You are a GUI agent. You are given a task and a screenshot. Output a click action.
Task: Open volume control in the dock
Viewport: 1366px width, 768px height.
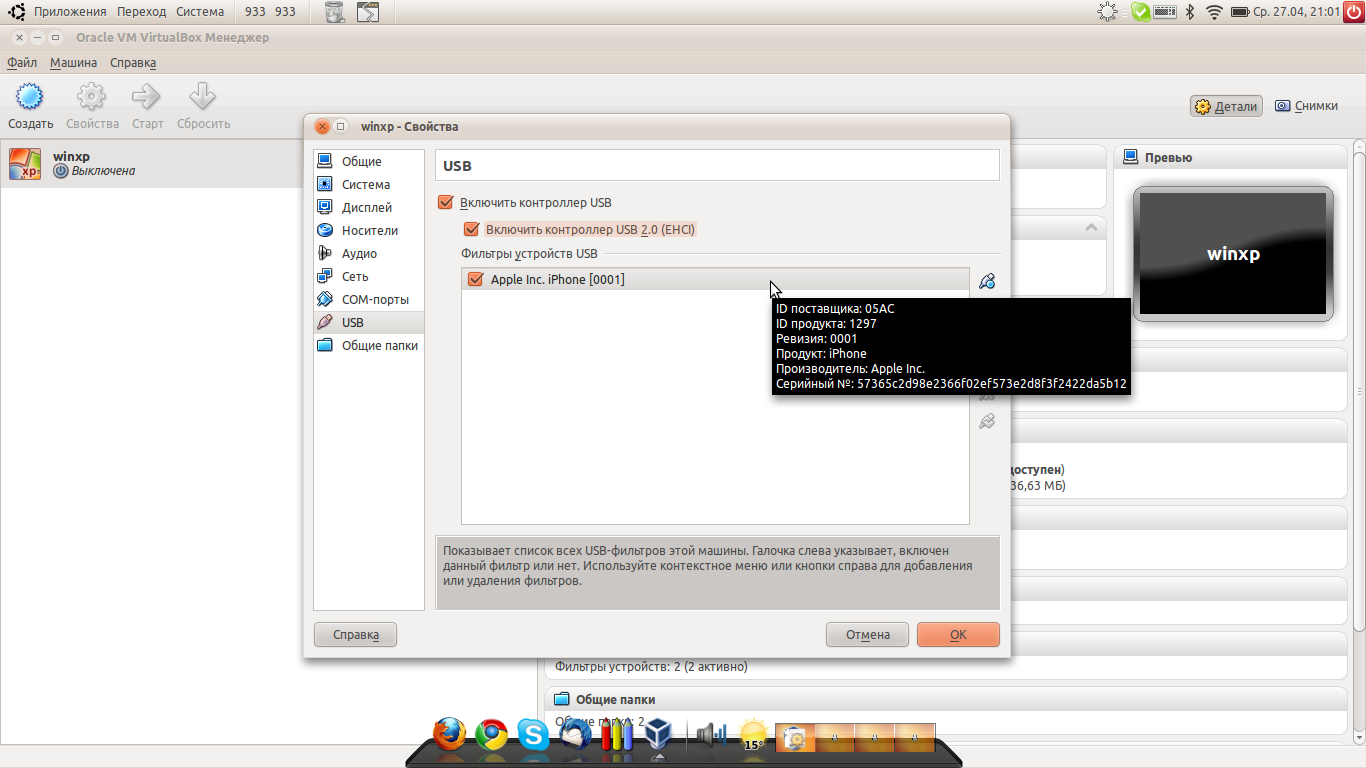711,735
